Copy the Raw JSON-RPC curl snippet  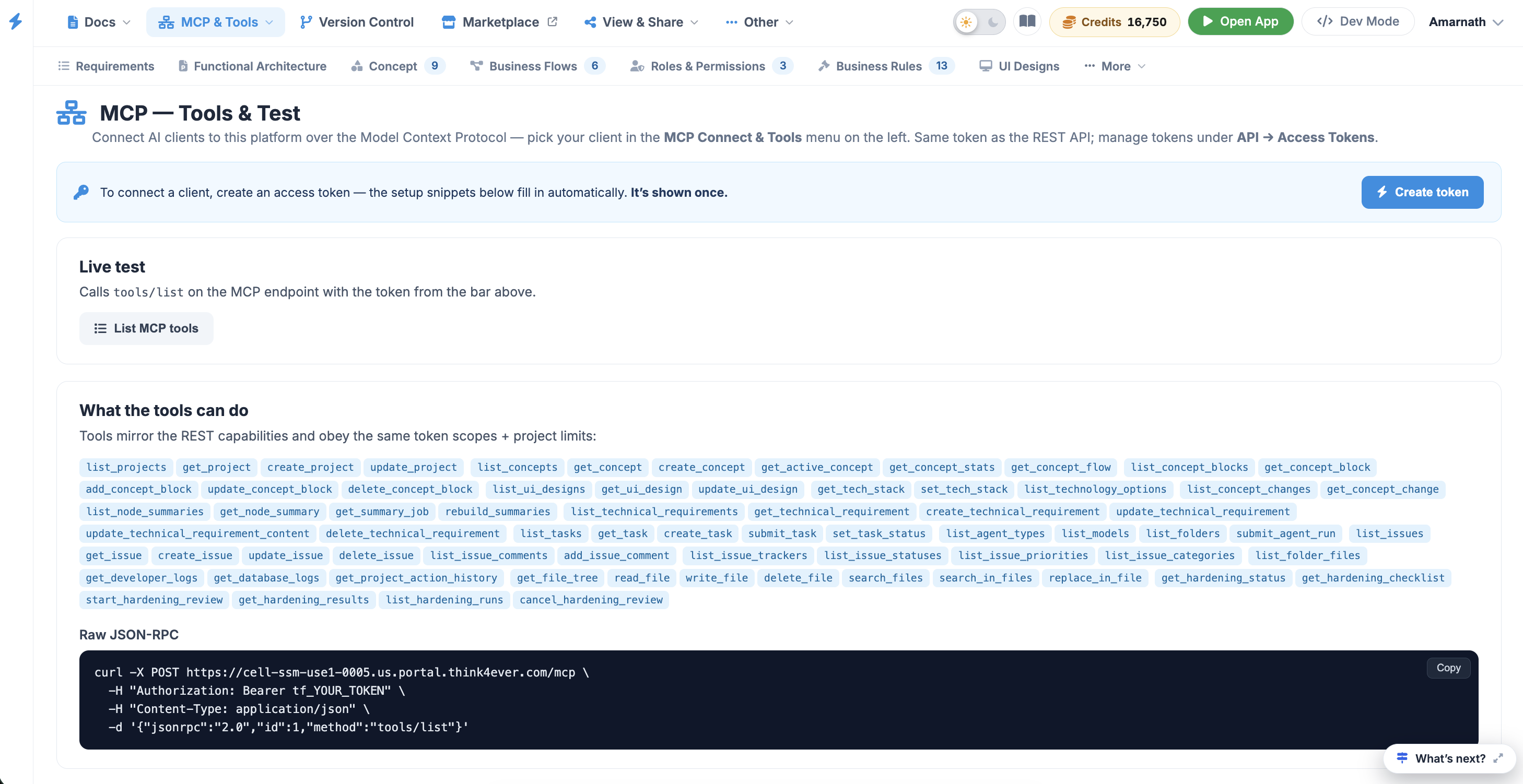(1448, 668)
